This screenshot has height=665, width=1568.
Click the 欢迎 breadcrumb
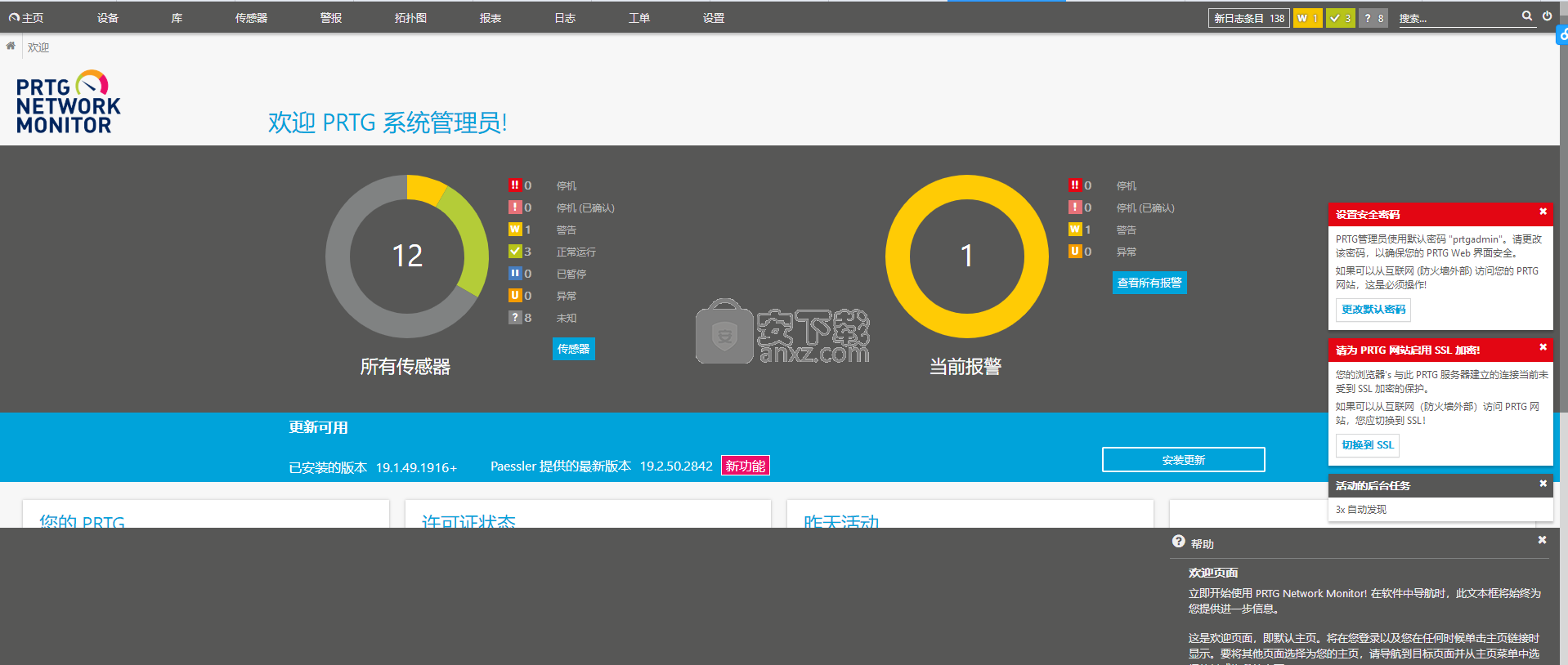[38, 47]
